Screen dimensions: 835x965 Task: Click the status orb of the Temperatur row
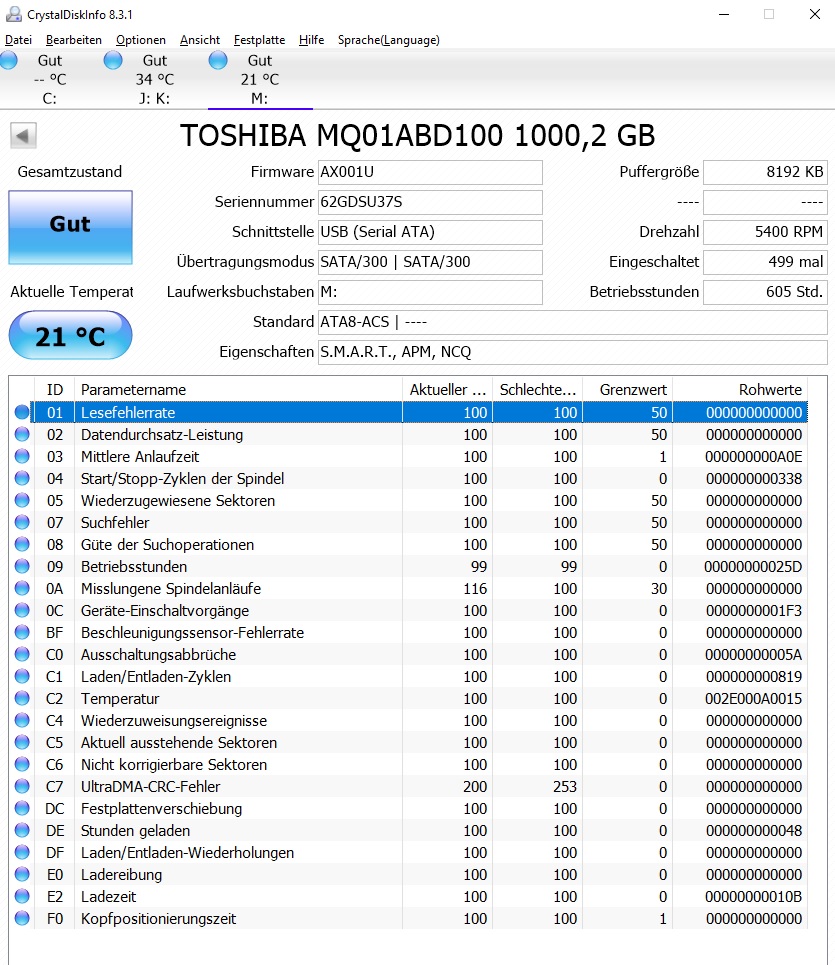point(22,699)
